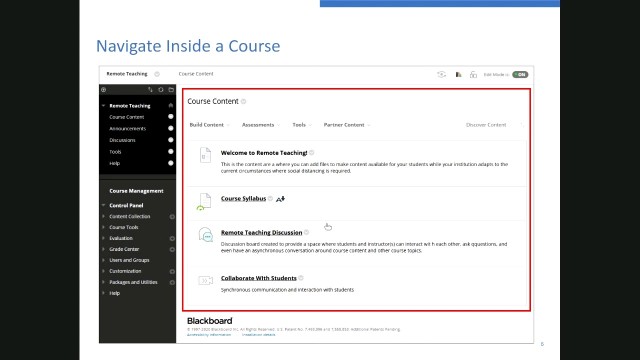
Task: Collapse the Control Panel section
Action: point(103,205)
